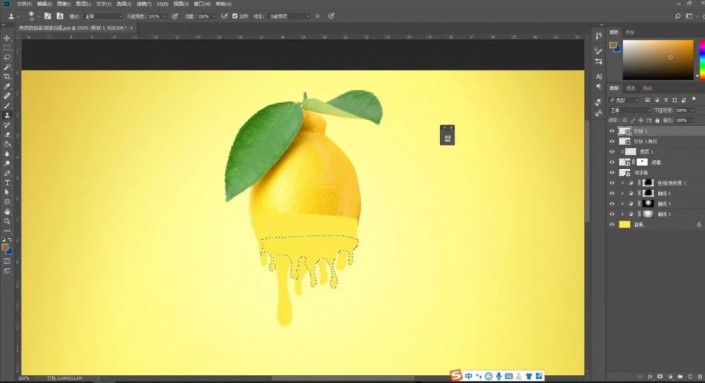Open collapsed Paragraph panel icon
The height and width of the screenshot is (383, 705).
pos(598,87)
